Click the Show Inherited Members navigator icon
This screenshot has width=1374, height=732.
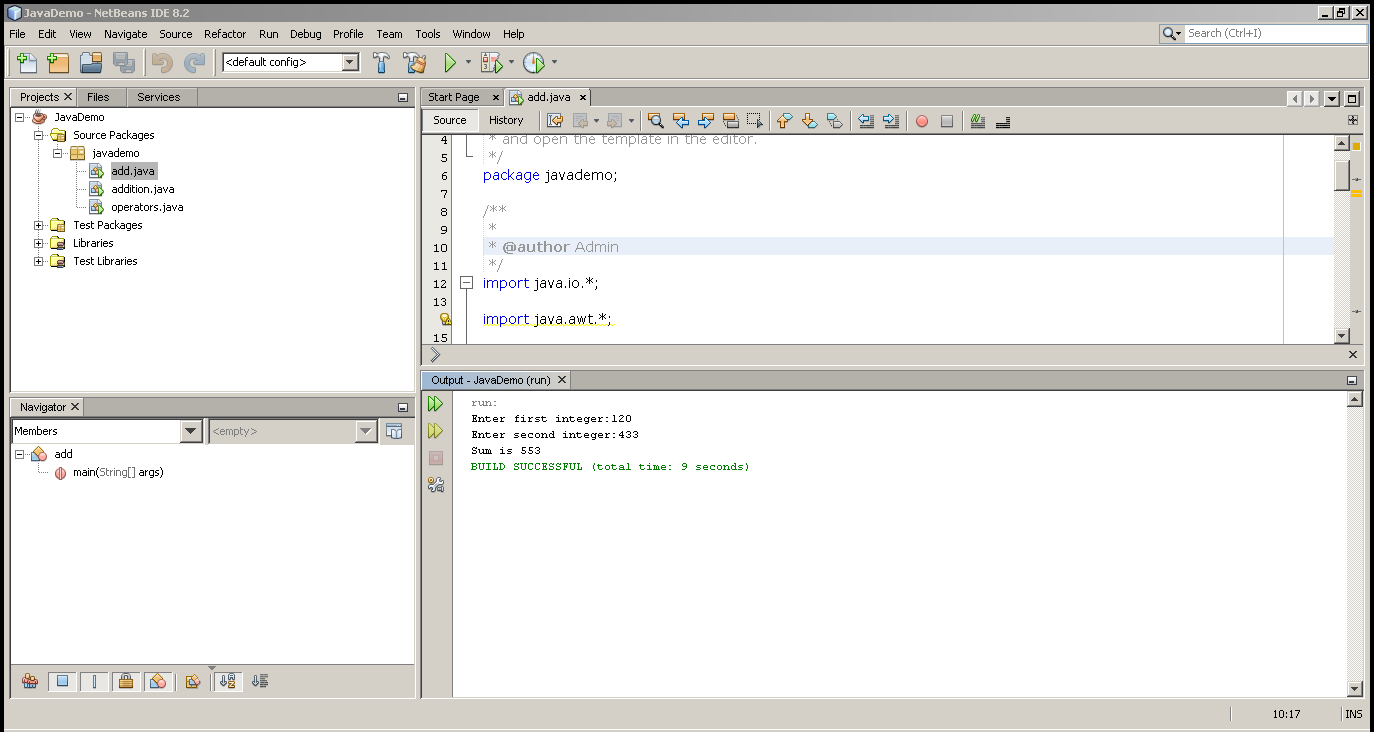(30, 681)
